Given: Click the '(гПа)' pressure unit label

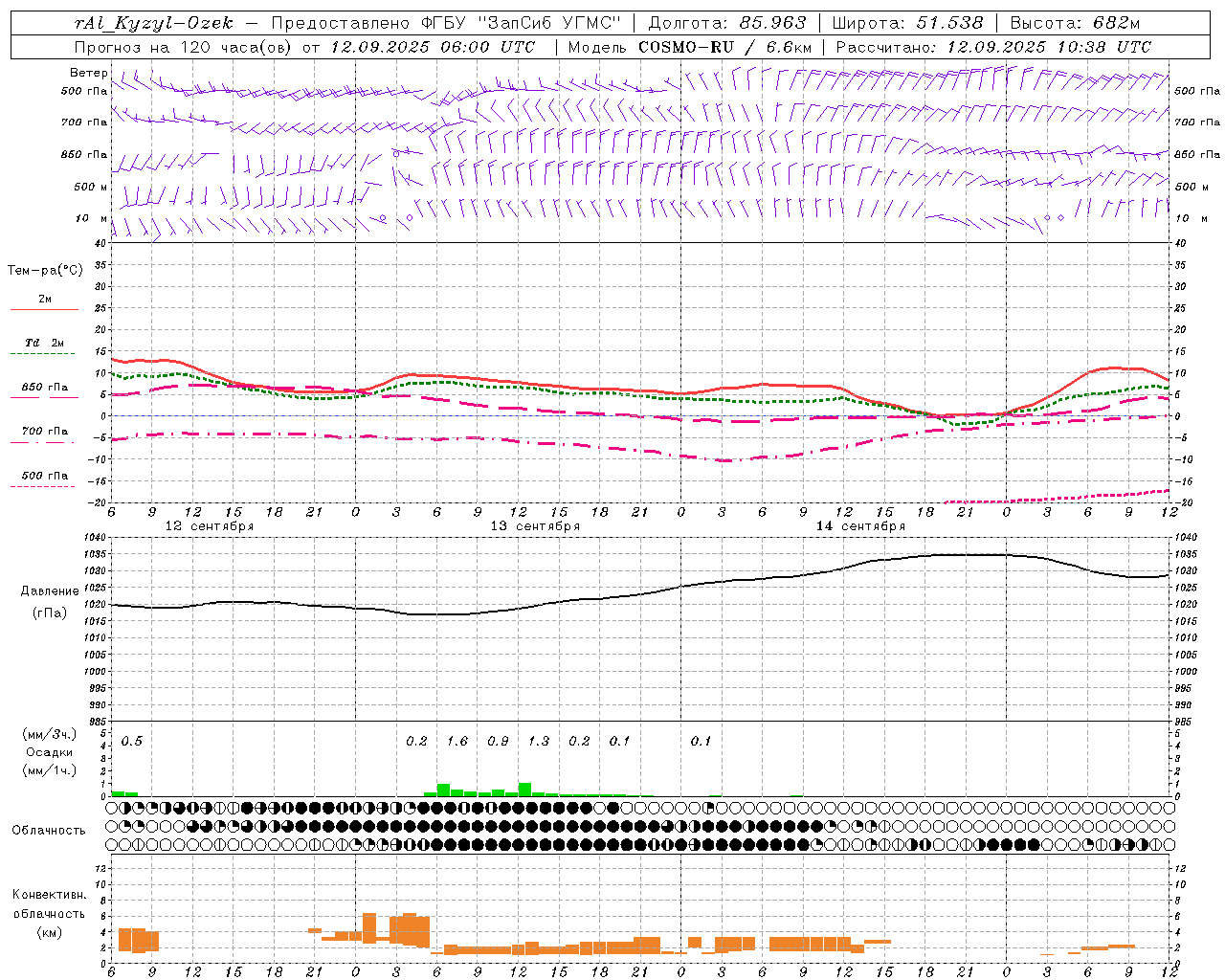Looking at the screenshot, I should point(50,613).
